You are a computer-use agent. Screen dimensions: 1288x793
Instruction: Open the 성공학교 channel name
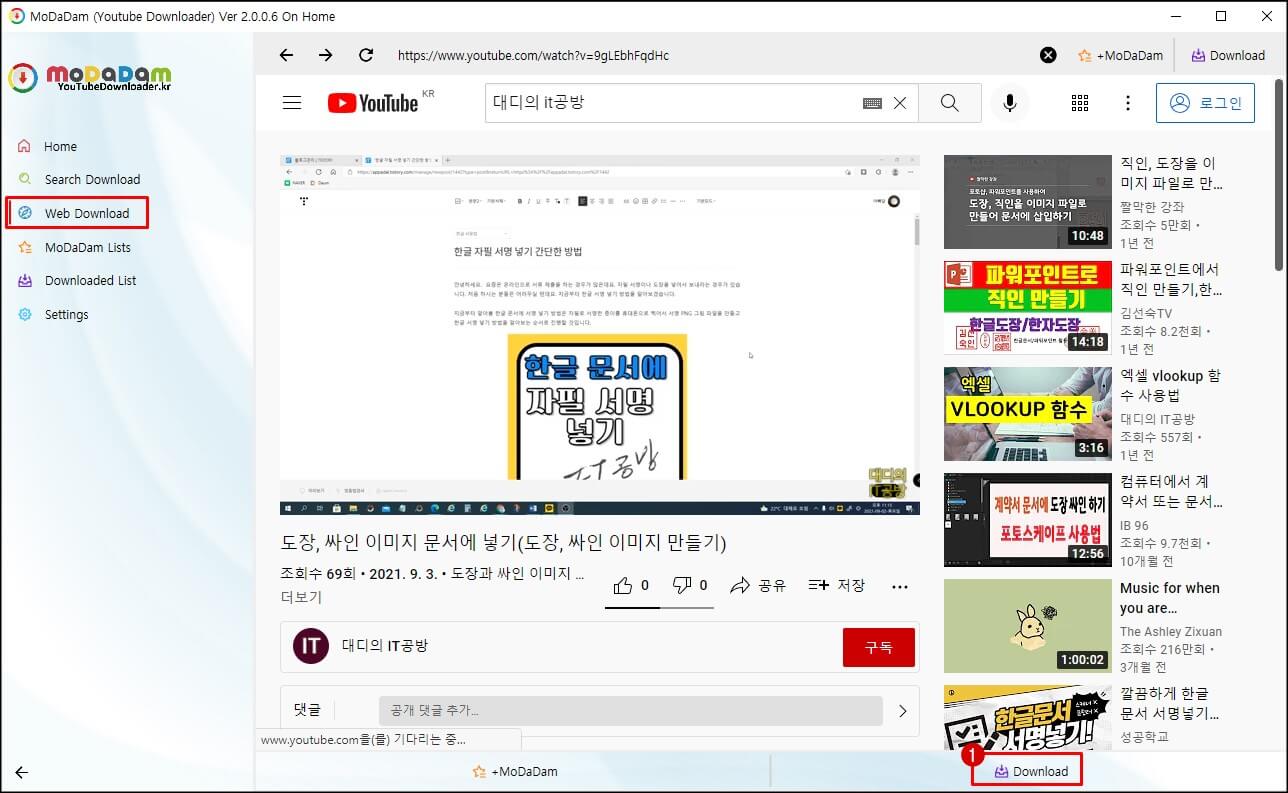click(1144, 737)
